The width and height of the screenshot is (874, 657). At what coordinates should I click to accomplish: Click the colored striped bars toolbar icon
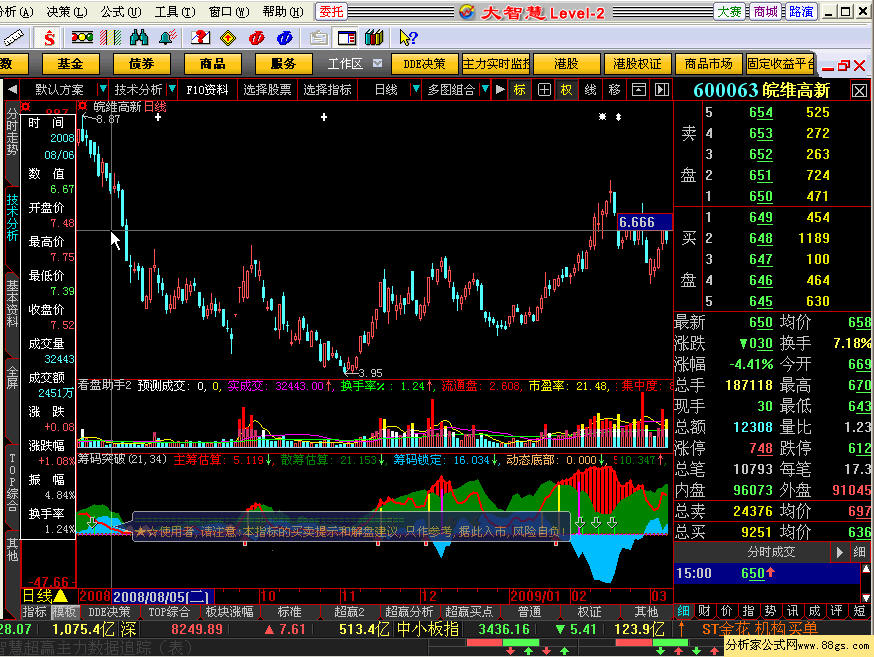click(x=110, y=38)
